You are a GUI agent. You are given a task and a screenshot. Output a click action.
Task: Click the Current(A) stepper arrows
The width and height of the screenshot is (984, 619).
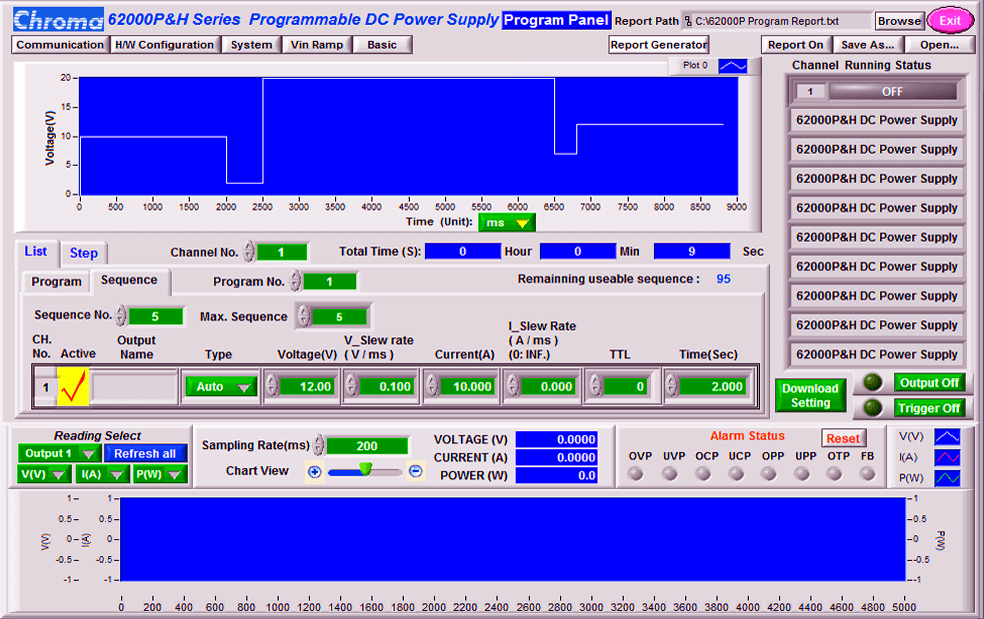[x=432, y=386]
